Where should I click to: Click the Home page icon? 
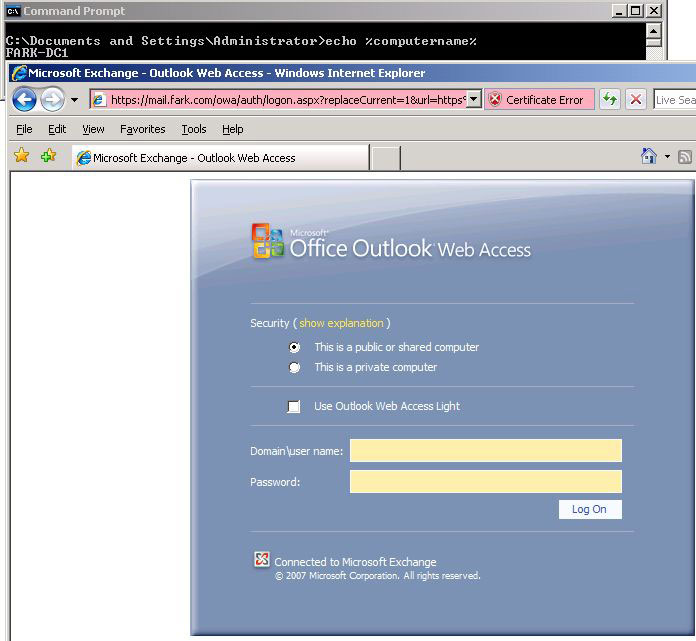pyautogui.click(x=649, y=157)
